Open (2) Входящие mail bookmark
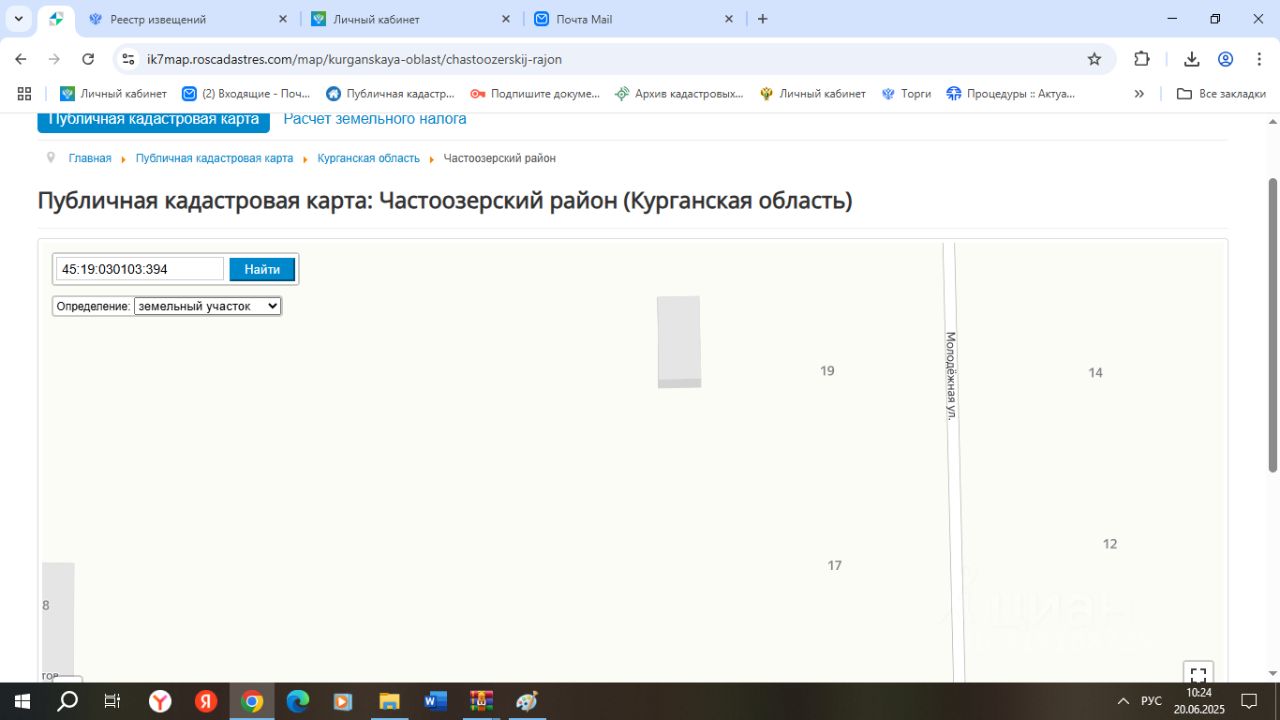This screenshot has width=1280, height=720. [x=247, y=93]
